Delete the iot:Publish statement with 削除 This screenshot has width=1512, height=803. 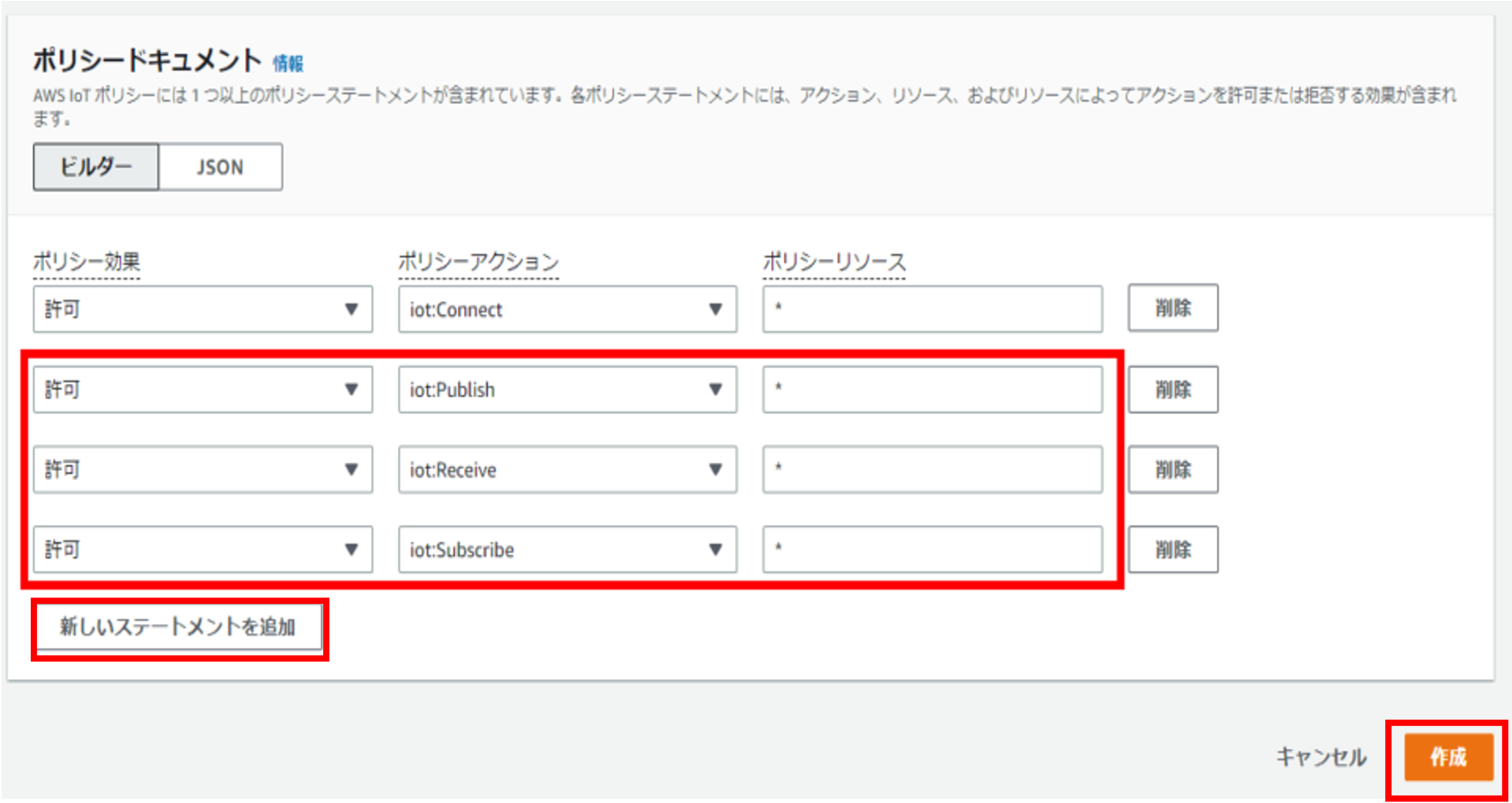click(1173, 390)
